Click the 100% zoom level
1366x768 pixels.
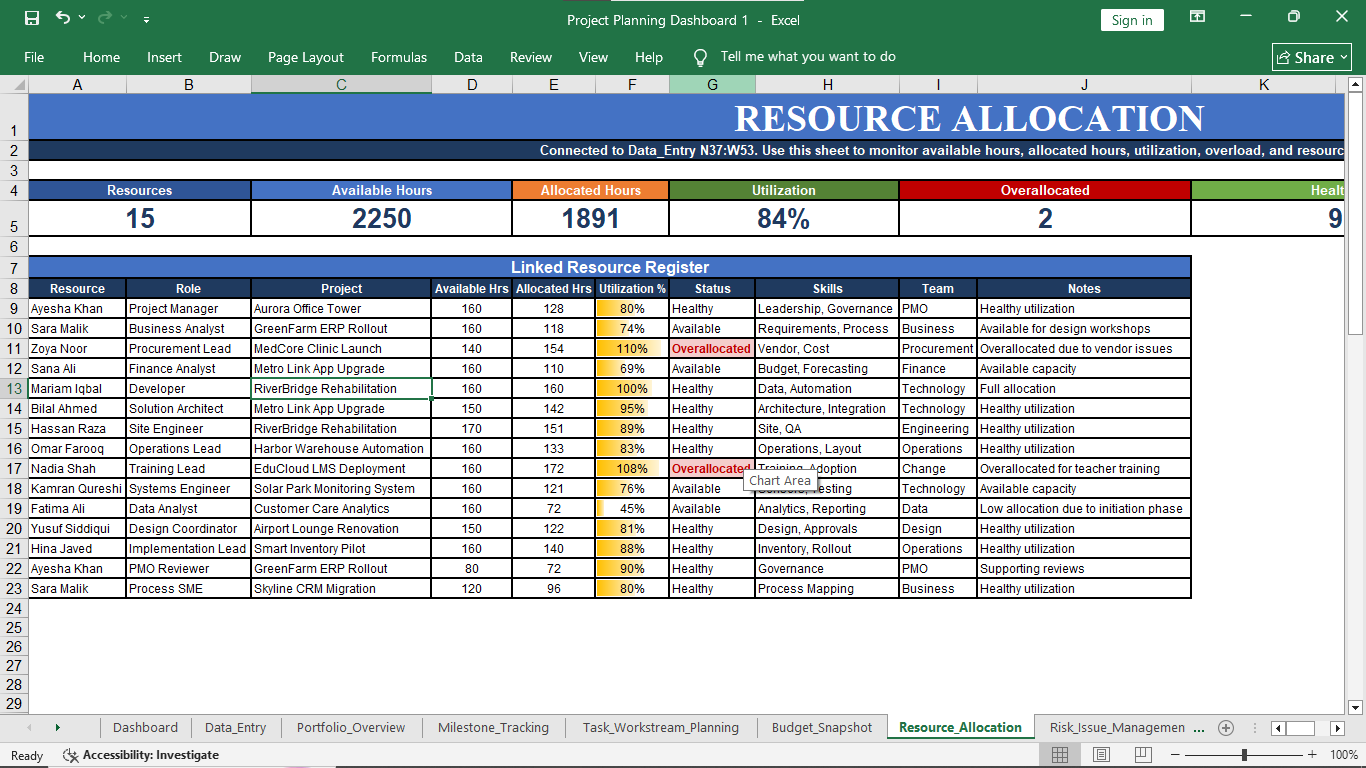tap(1344, 755)
